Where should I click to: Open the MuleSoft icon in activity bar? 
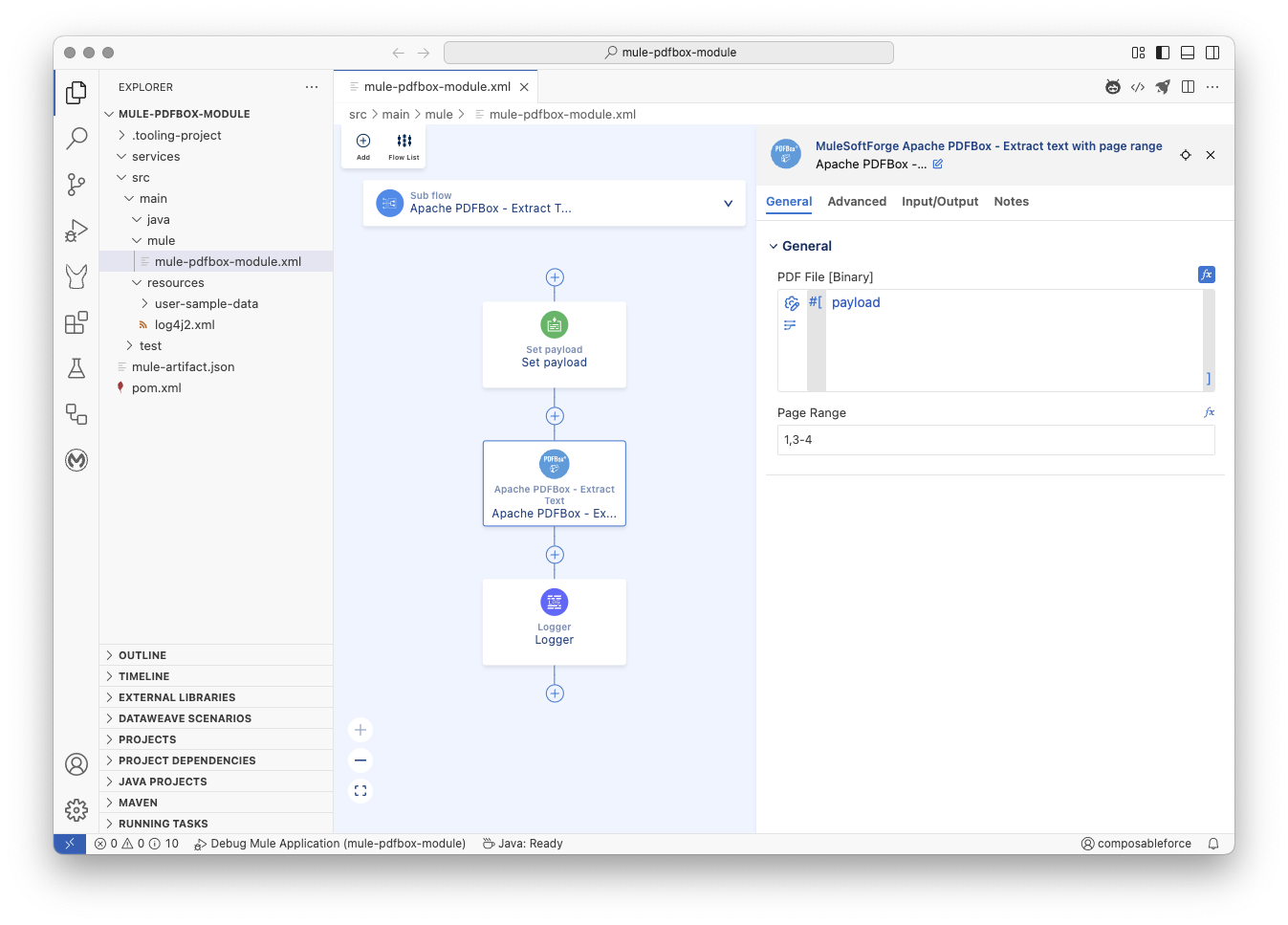pyautogui.click(x=76, y=460)
